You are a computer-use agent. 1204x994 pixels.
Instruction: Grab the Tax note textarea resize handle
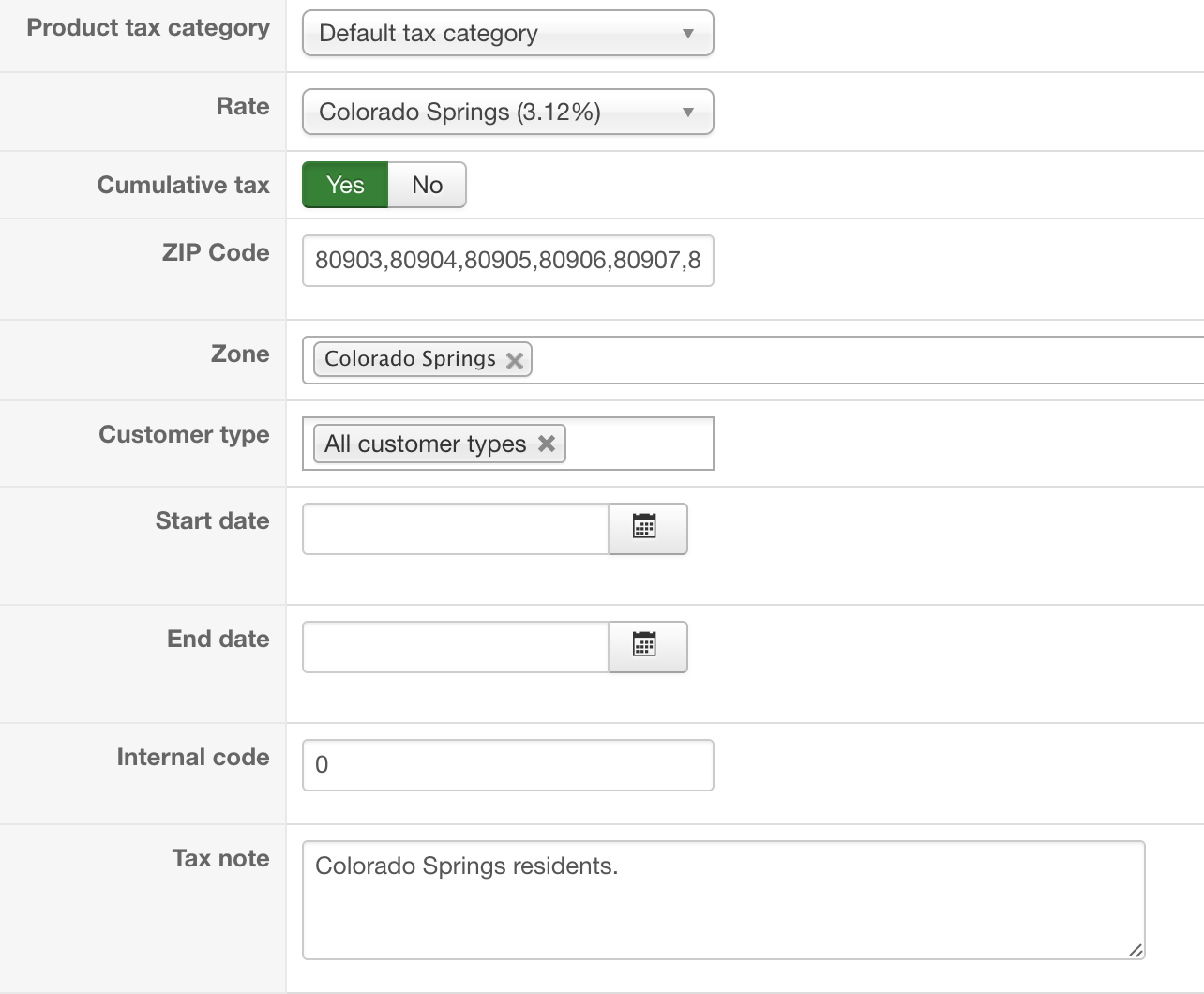click(x=1136, y=950)
